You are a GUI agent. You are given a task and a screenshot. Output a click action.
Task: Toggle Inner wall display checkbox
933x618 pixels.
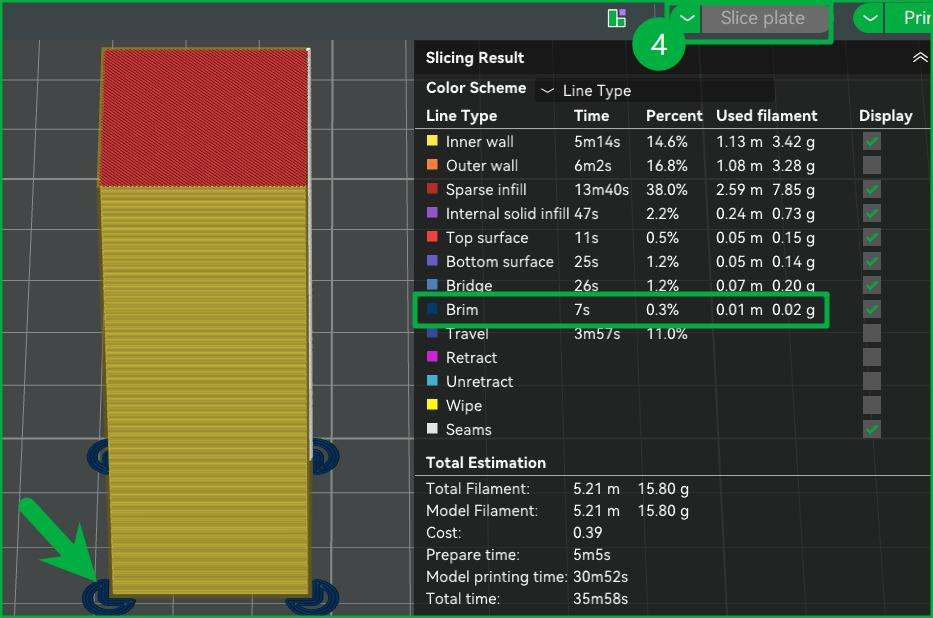[x=872, y=142]
